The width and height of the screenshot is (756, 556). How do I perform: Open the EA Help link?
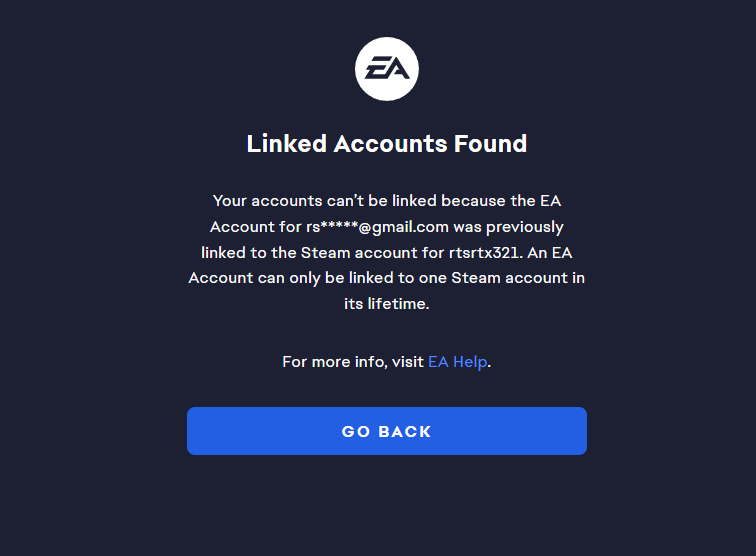click(457, 362)
